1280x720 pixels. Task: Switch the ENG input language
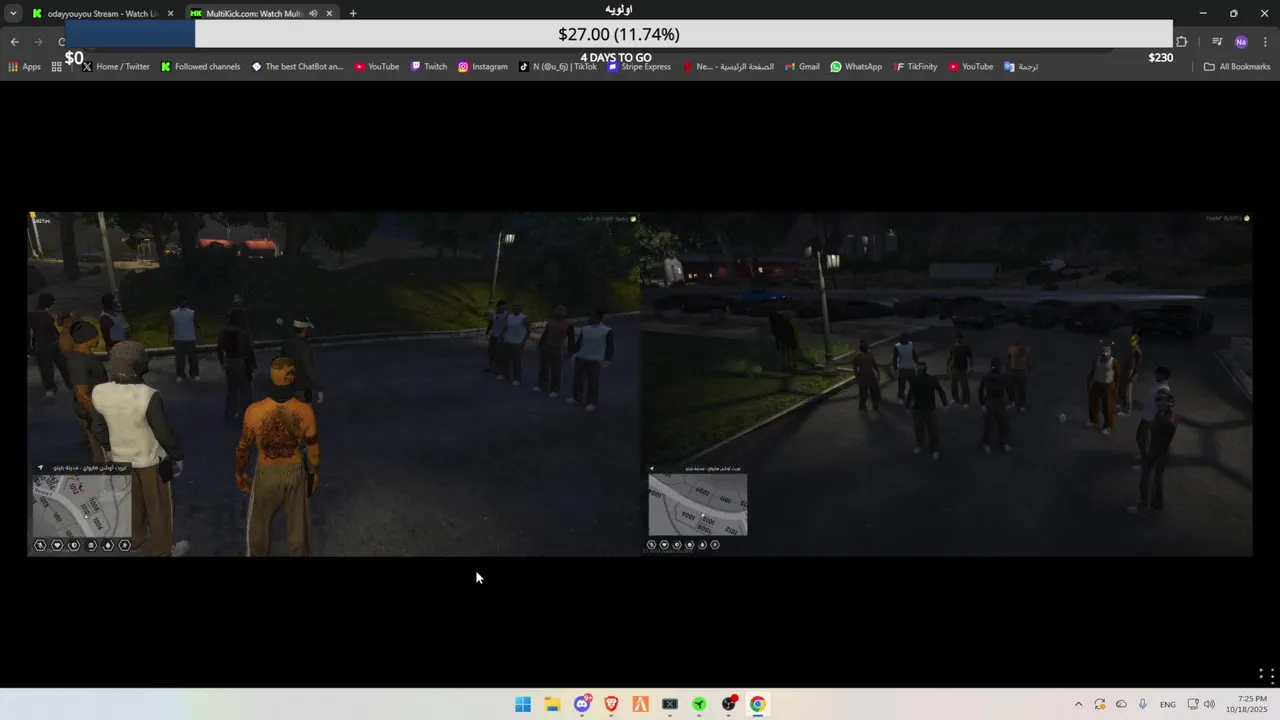(1167, 704)
